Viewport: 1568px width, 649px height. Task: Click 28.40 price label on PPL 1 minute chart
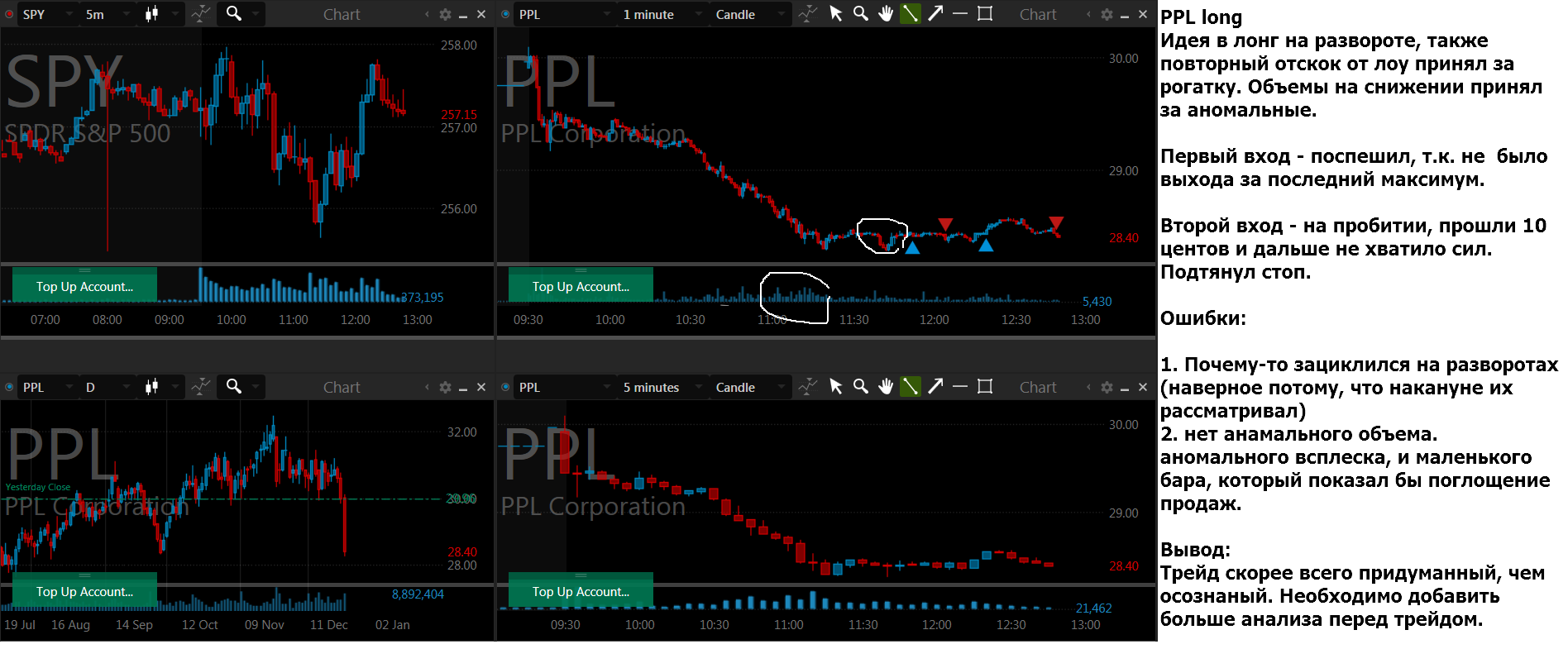(1124, 238)
